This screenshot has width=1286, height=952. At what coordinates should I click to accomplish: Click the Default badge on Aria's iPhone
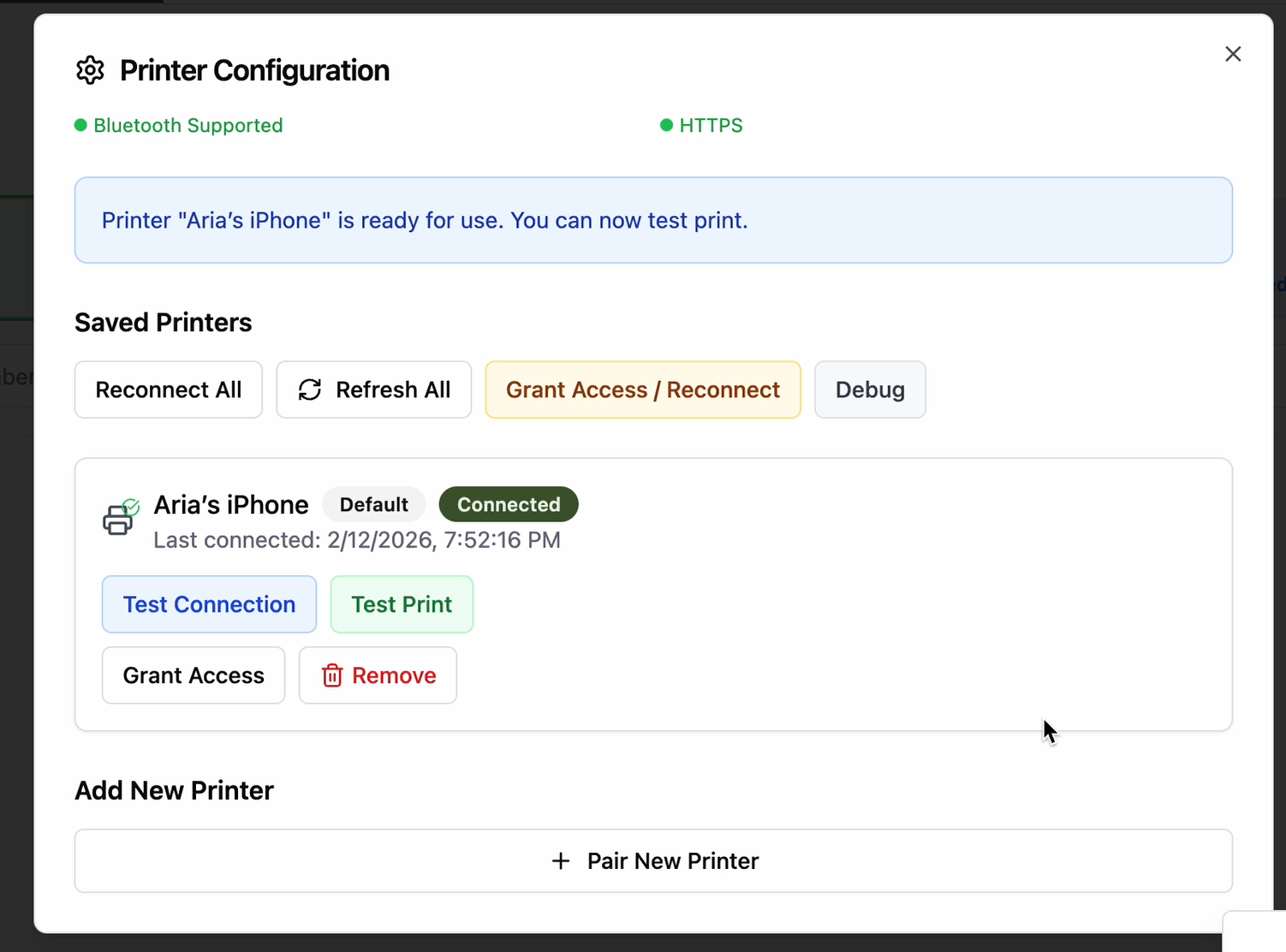373,504
